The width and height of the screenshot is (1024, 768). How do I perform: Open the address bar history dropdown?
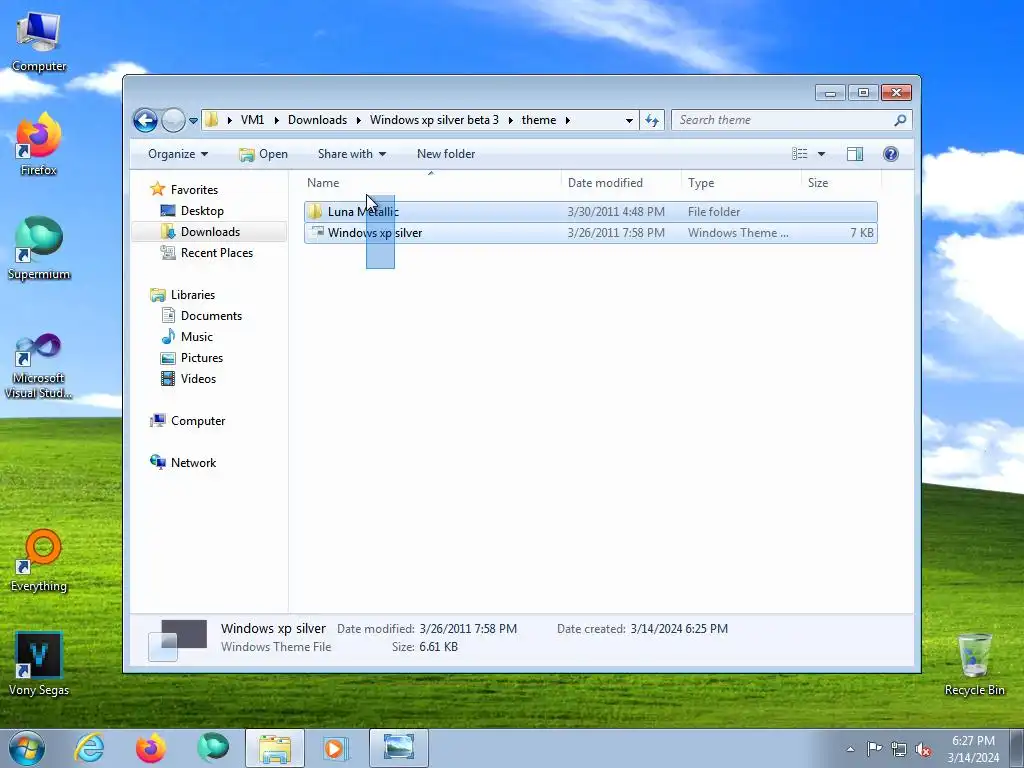coord(629,120)
